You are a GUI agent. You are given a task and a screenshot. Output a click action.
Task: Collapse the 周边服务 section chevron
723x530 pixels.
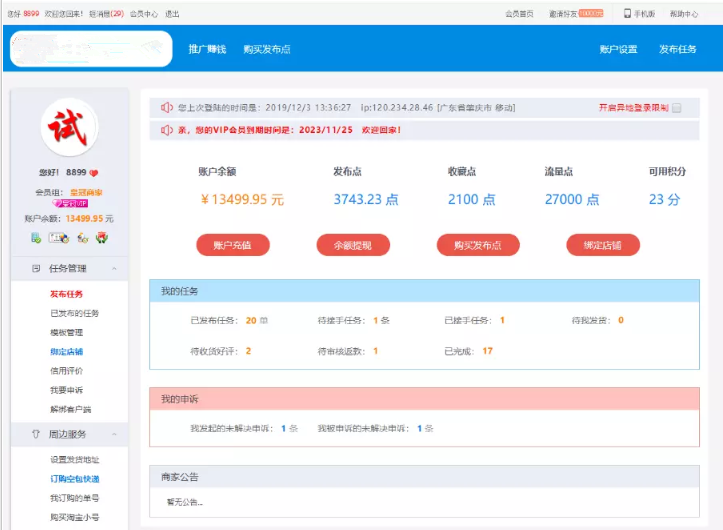114,434
